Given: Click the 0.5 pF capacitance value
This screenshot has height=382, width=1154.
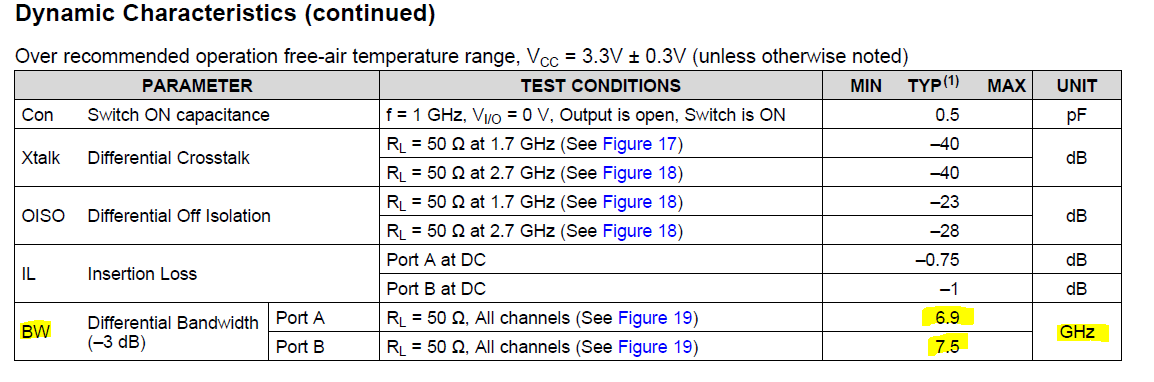Looking at the screenshot, I should (946, 115).
